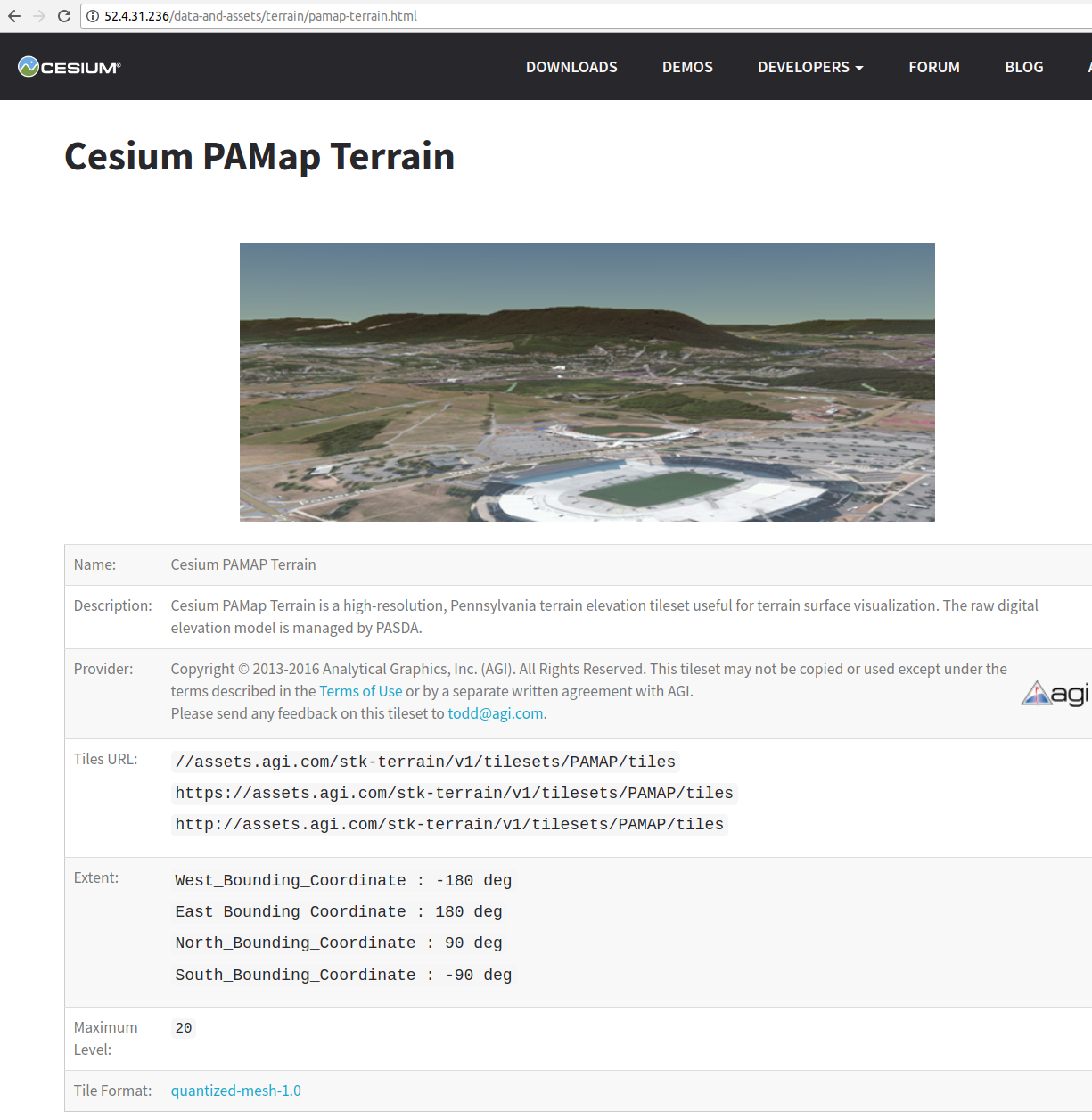Click the 'Tile Format:' row label

(112, 1091)
